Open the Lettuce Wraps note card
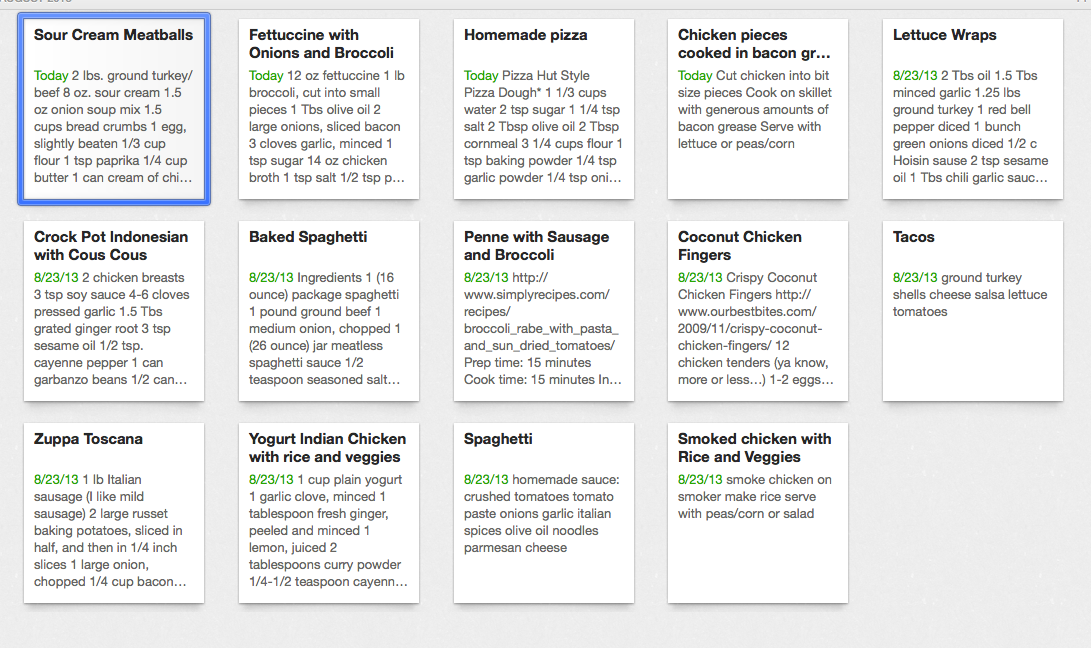Image resolution: width=1091 pixels, height=648 pixels. (973, 109)
